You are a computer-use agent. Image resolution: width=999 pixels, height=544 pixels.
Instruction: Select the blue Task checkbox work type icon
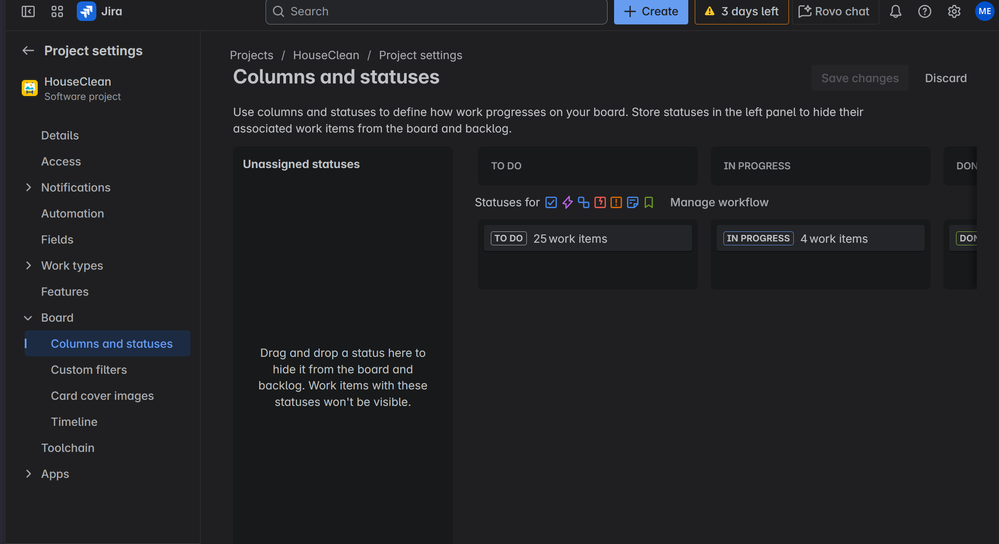pyautogui.click(x=551, y=203)
